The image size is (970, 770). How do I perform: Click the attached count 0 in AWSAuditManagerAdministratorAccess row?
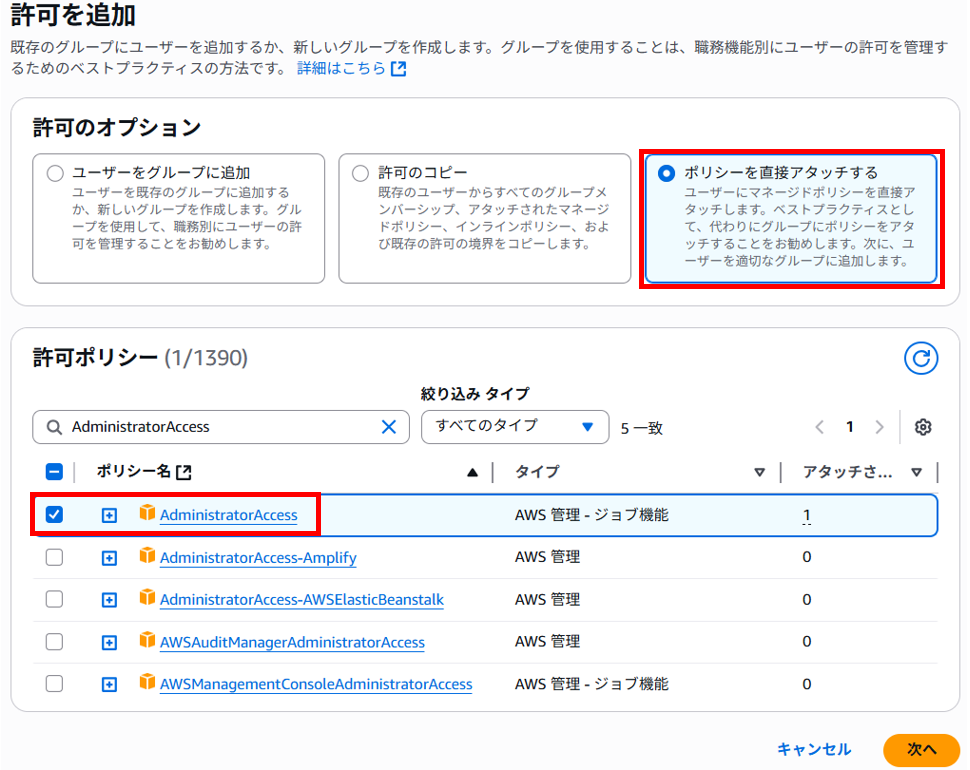pyautogui.click(x=807, y=641)
